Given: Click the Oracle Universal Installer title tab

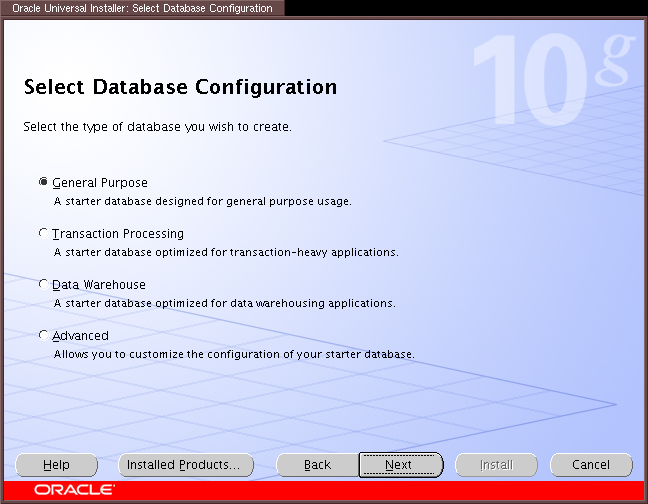Looking at the screenshot, I should tap(142, 8).
